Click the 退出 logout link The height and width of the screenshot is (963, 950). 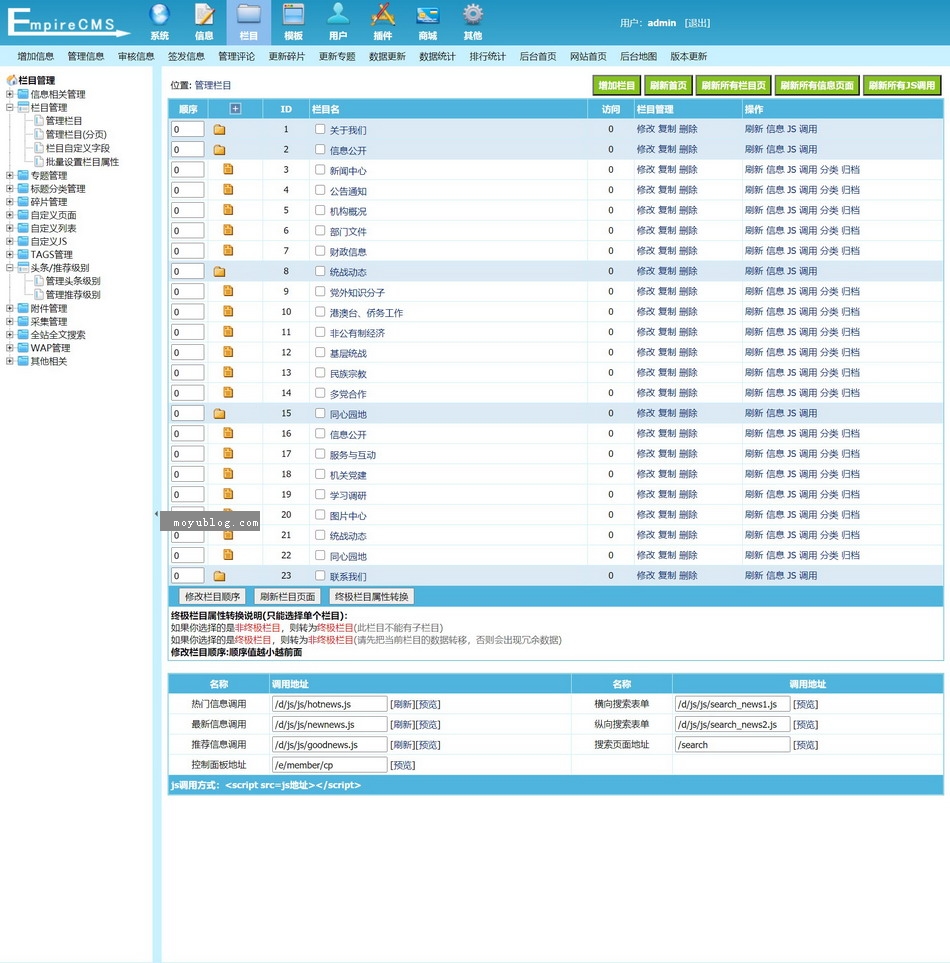[x=697, y=23]
